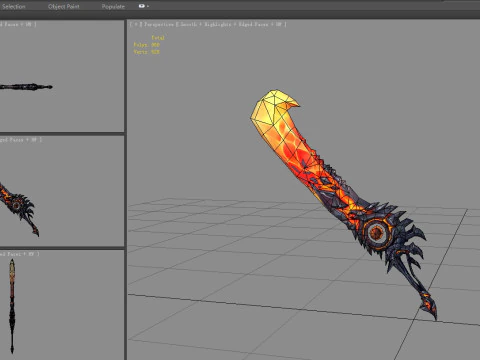Viewport: 480px width, 360px height.
Task: Click the 'Polys' statistics line
Action: (147, 45)
